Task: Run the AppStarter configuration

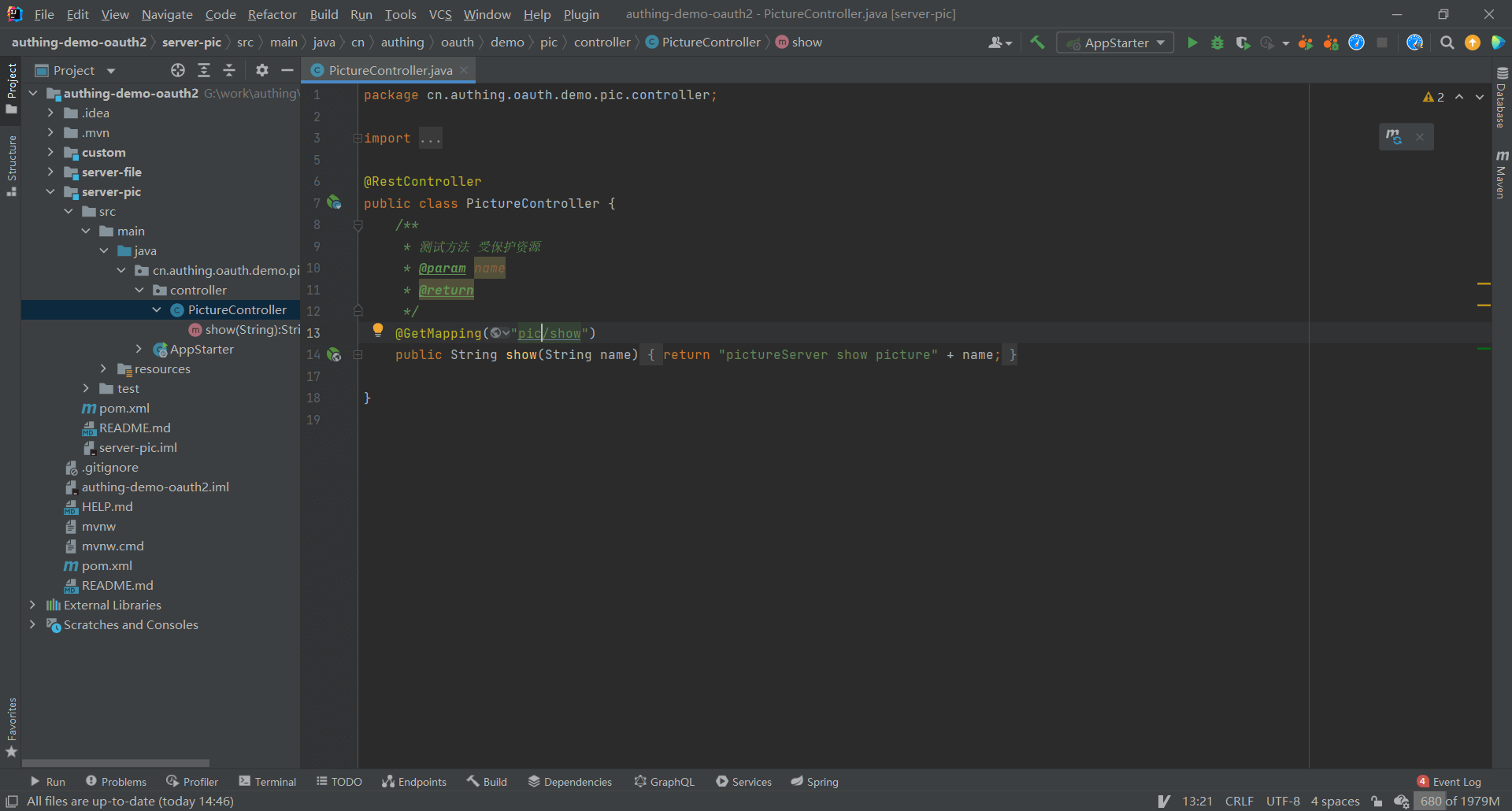Action: pos(1192,43)
